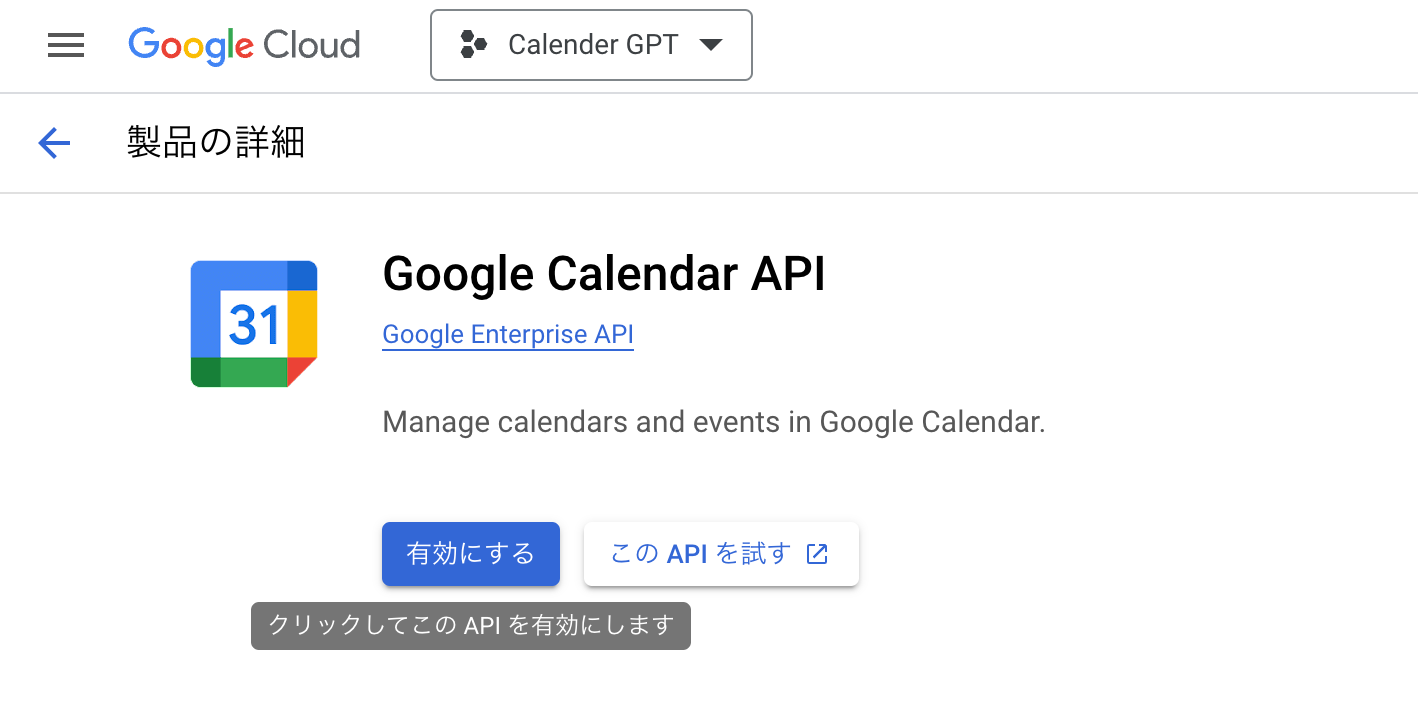Click the hexagon project icon
Screen dimensions: 1418x708
tap(473, 45)
